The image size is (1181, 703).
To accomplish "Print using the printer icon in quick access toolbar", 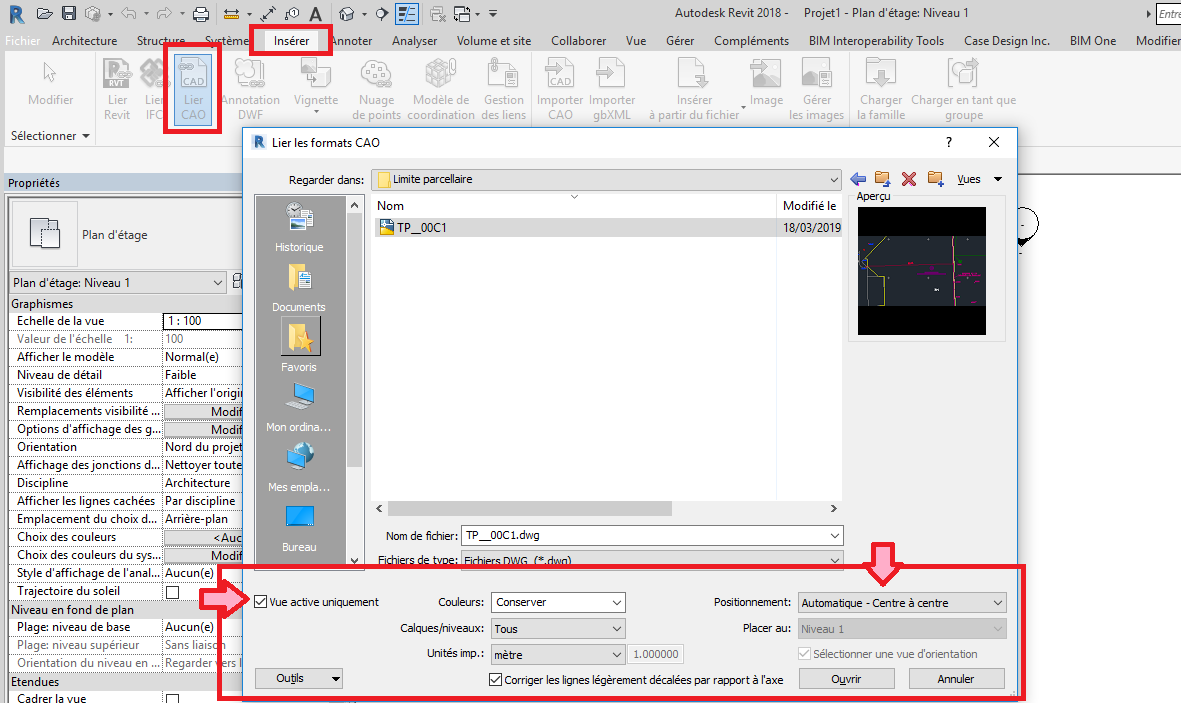I will [x=200, y=14].
